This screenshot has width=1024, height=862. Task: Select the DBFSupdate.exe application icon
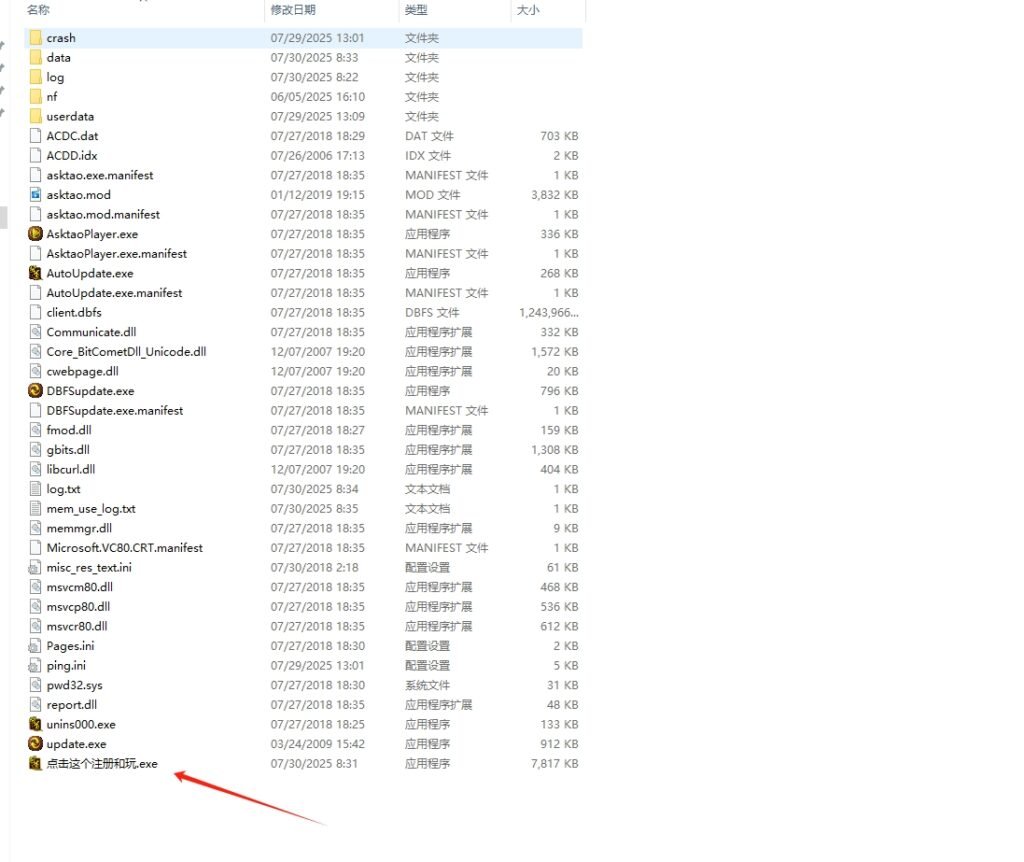[x=36, y=391]
